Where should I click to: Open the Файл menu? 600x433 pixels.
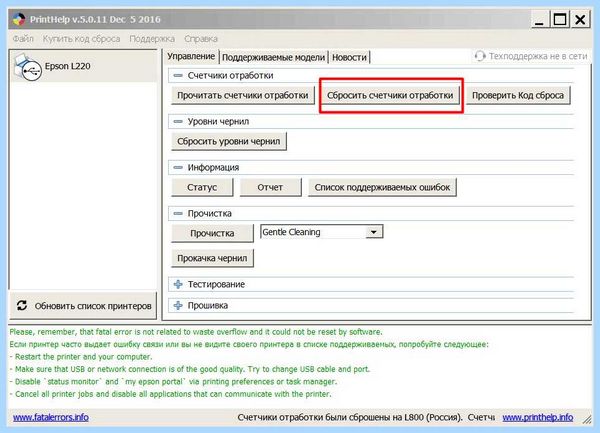23,39
